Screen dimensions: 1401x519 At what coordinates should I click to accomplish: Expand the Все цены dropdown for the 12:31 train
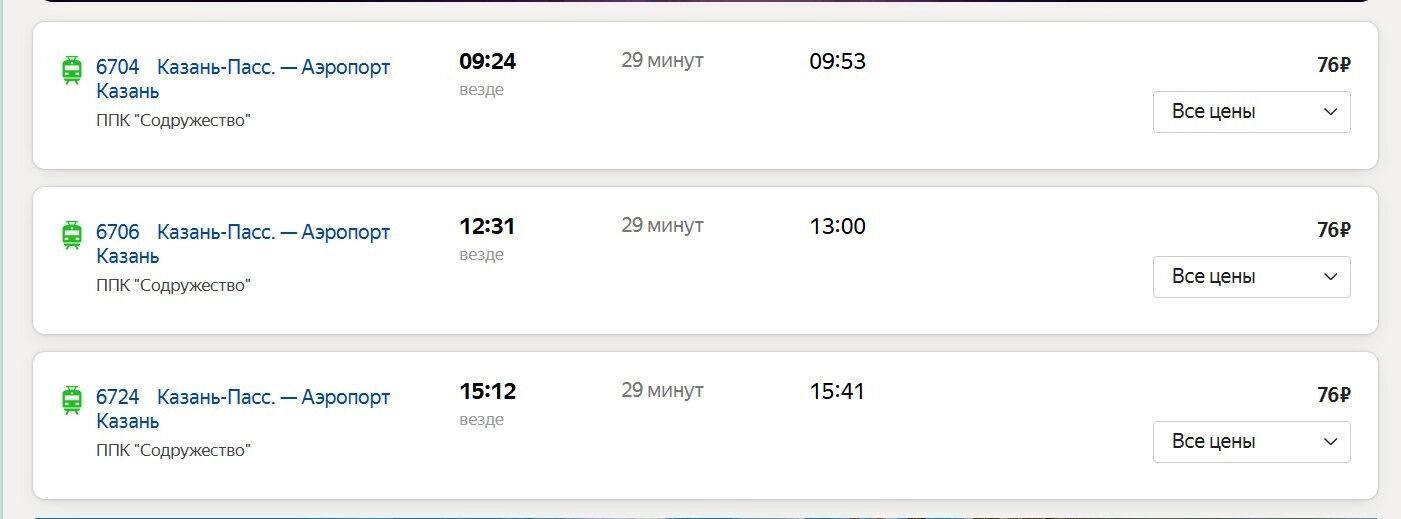pyautogui.click(x=1251, y=277)
